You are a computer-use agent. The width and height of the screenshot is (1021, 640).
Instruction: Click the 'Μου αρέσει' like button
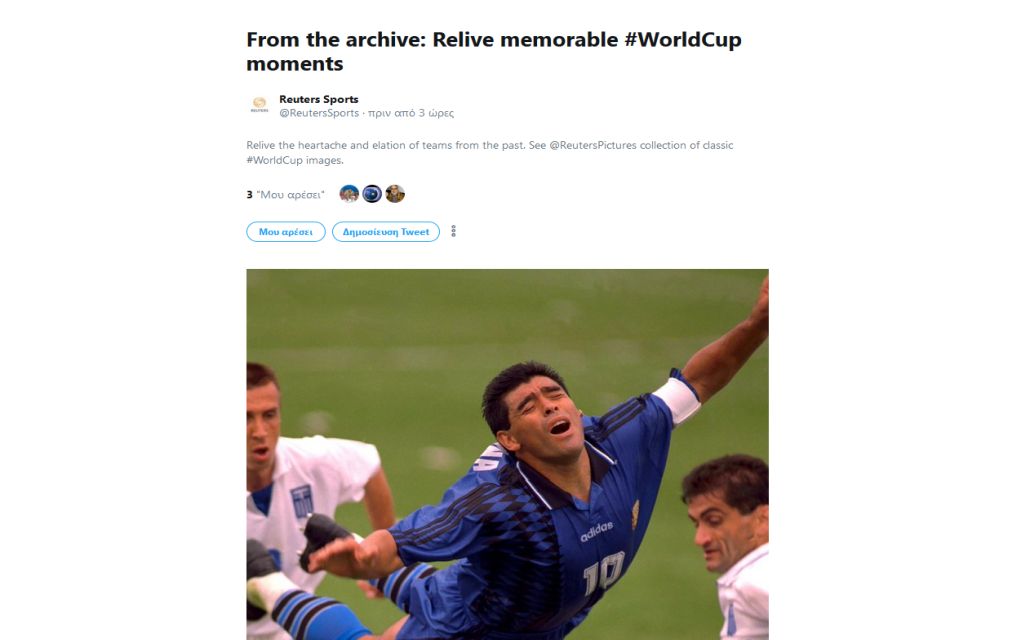286,232
